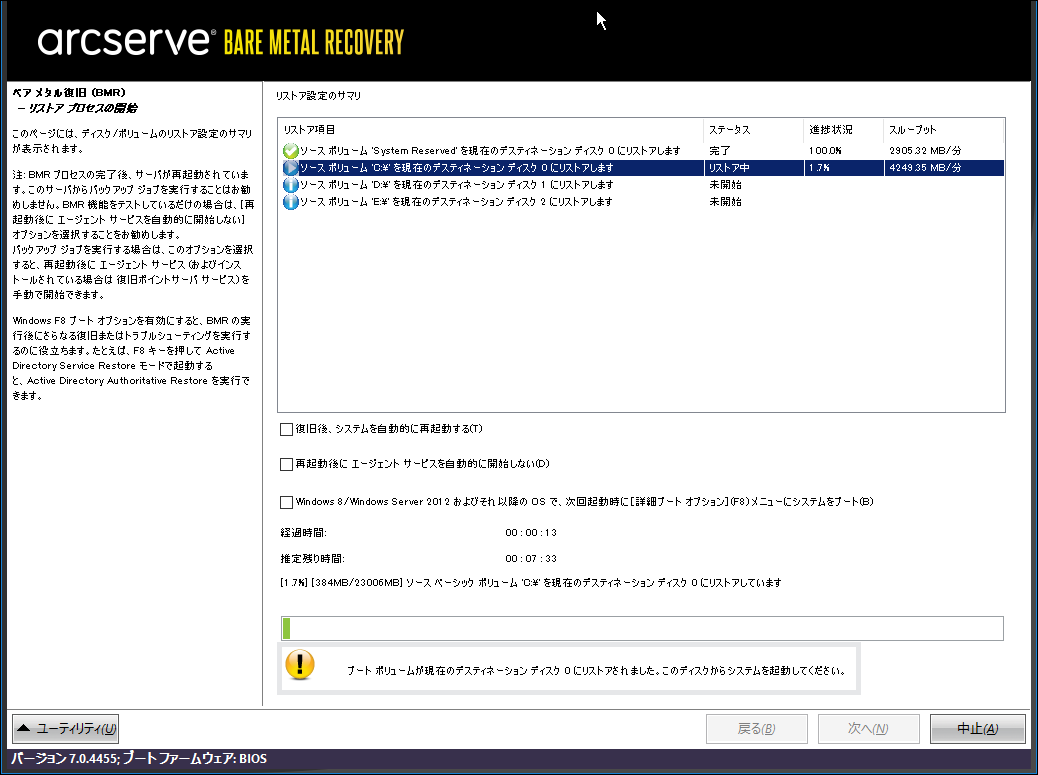Click the info icon for the D:\ volume row
Image resolution: width=1038 pixels, height=775 pixels.
tap(290, 185)
